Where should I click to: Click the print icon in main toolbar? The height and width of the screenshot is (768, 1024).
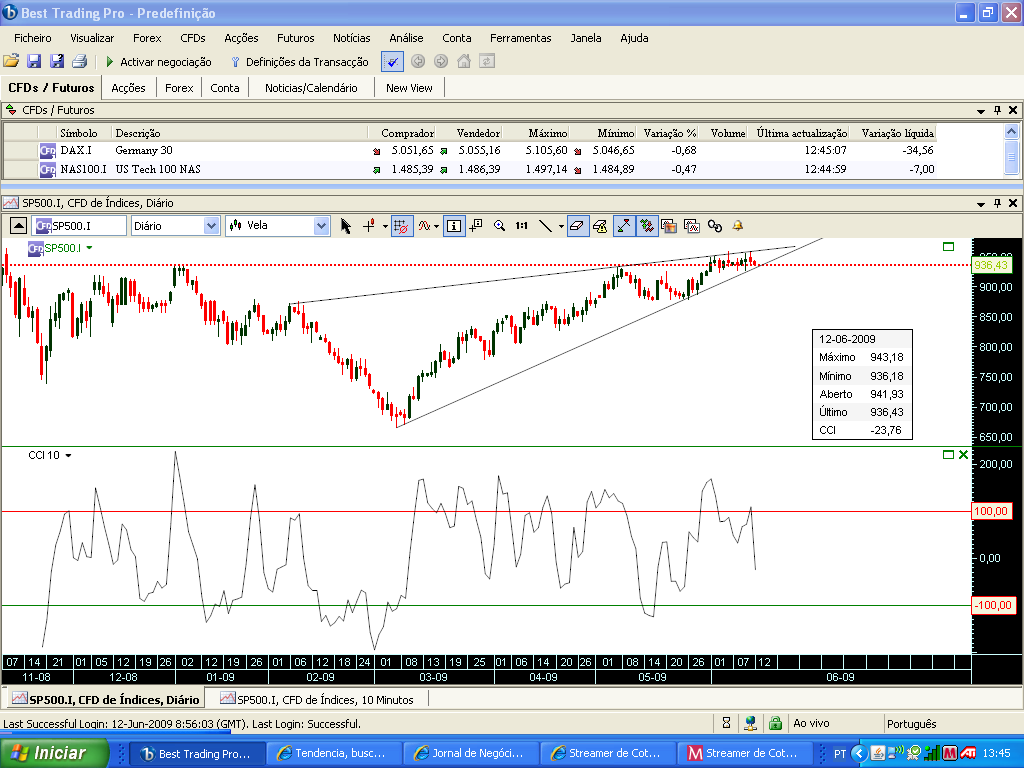point(80,61)
